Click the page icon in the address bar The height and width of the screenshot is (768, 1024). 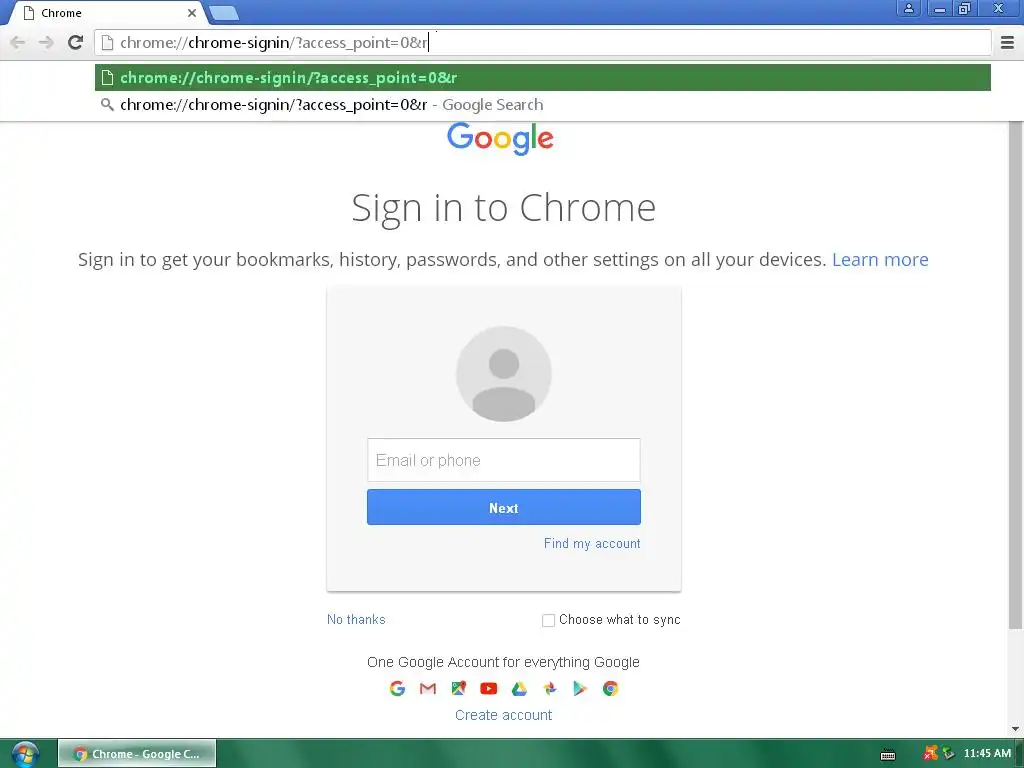[x=108, y=43]
